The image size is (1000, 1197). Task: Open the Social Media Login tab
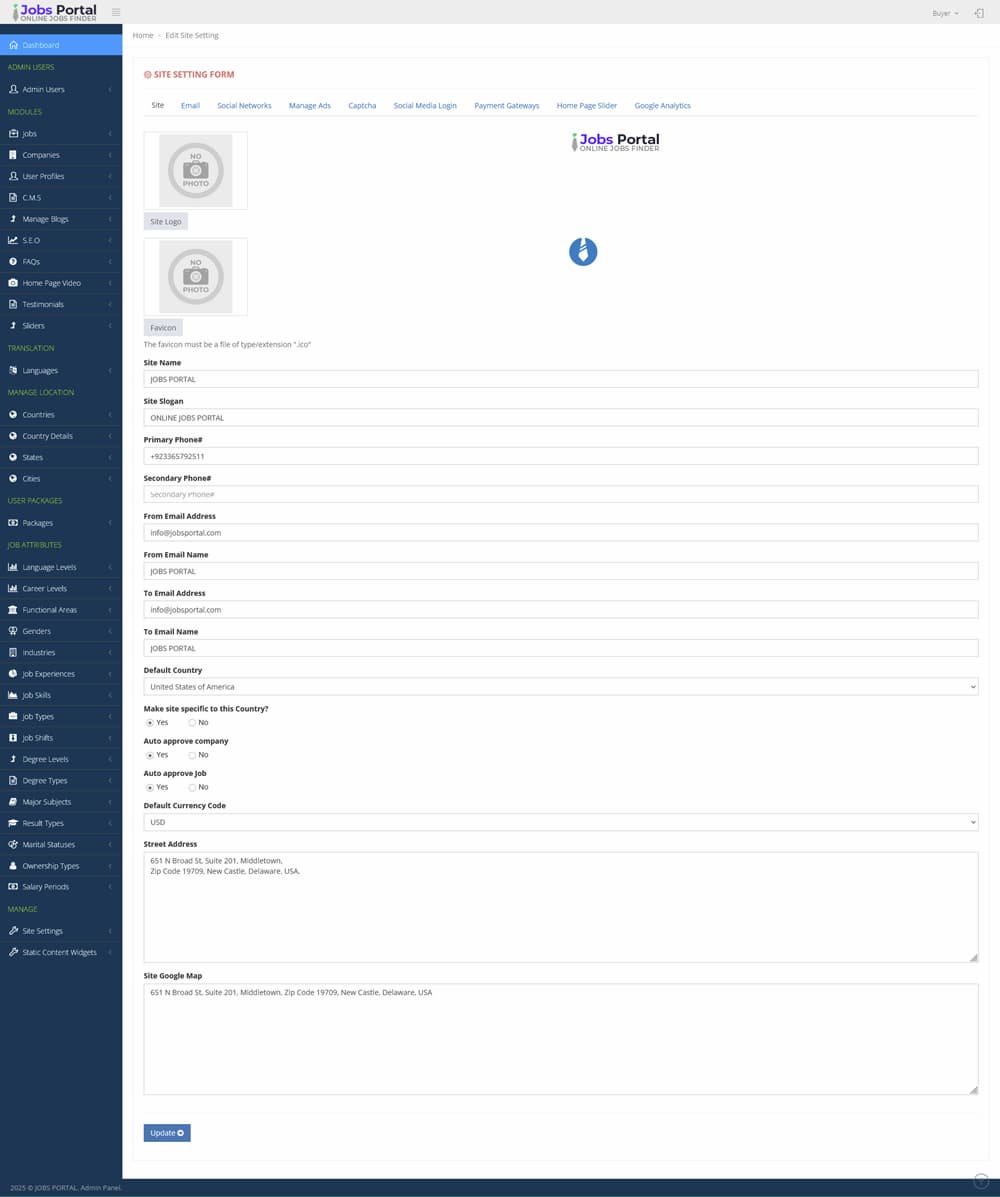pyautogui.click(x=425, y=105)
